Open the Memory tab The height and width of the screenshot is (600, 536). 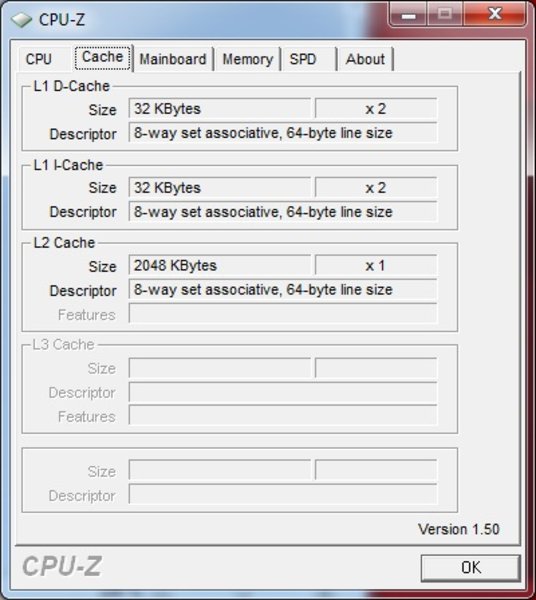tap(248, 59)
